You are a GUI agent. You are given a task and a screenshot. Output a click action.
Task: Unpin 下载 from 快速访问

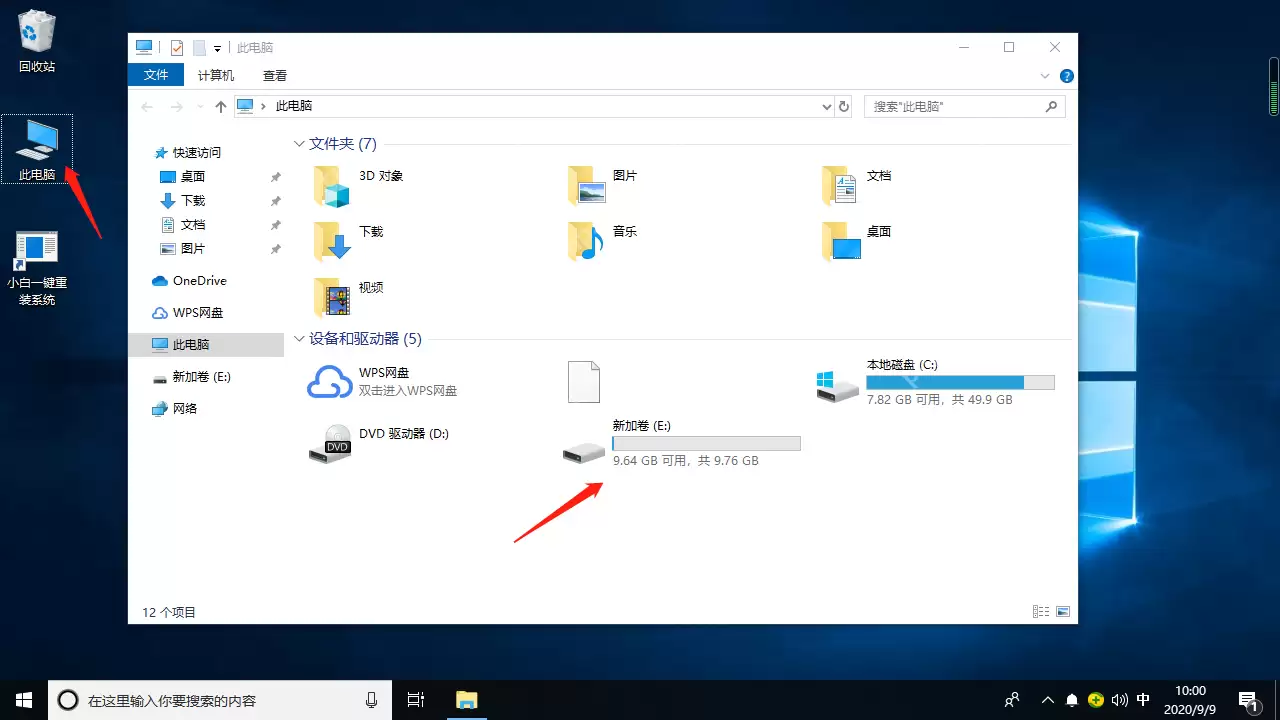click(x=275, y=200)
